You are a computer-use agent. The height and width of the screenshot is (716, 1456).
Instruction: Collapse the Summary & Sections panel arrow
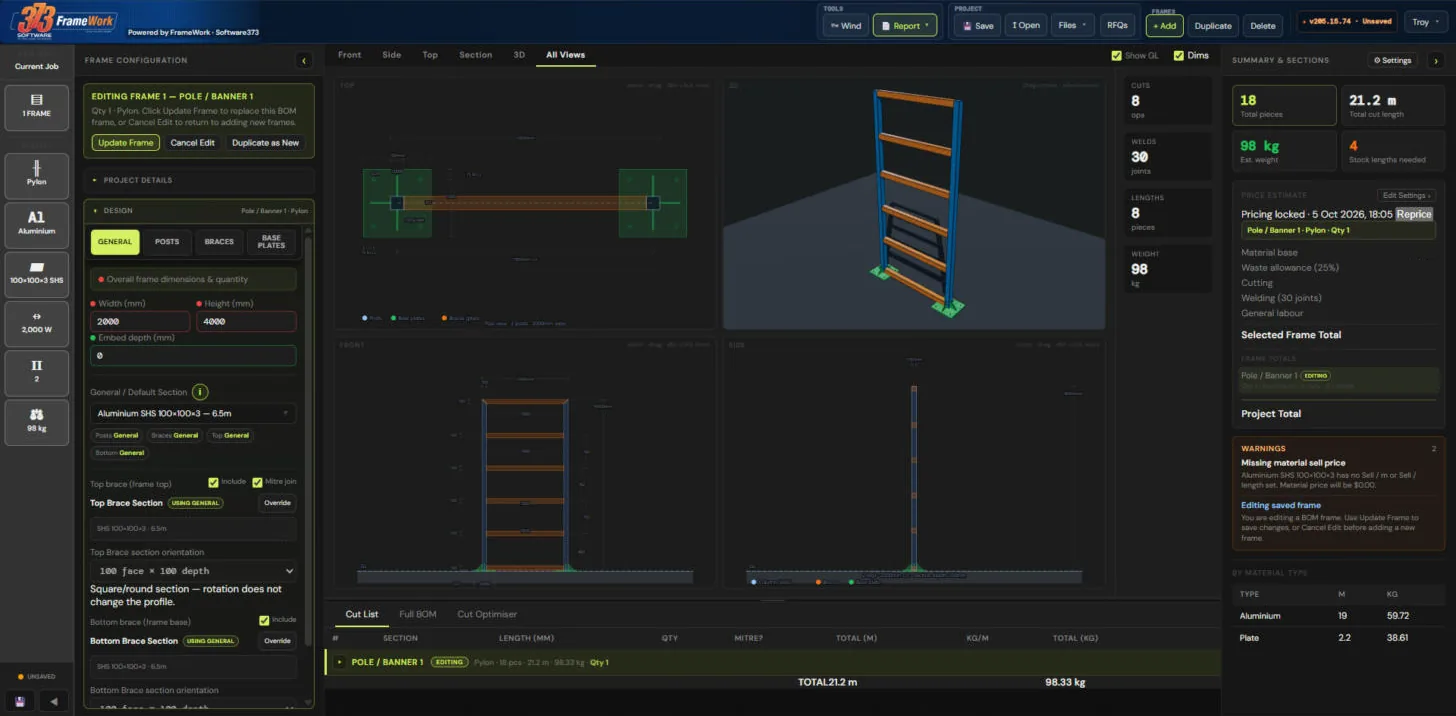point(1436,60)
